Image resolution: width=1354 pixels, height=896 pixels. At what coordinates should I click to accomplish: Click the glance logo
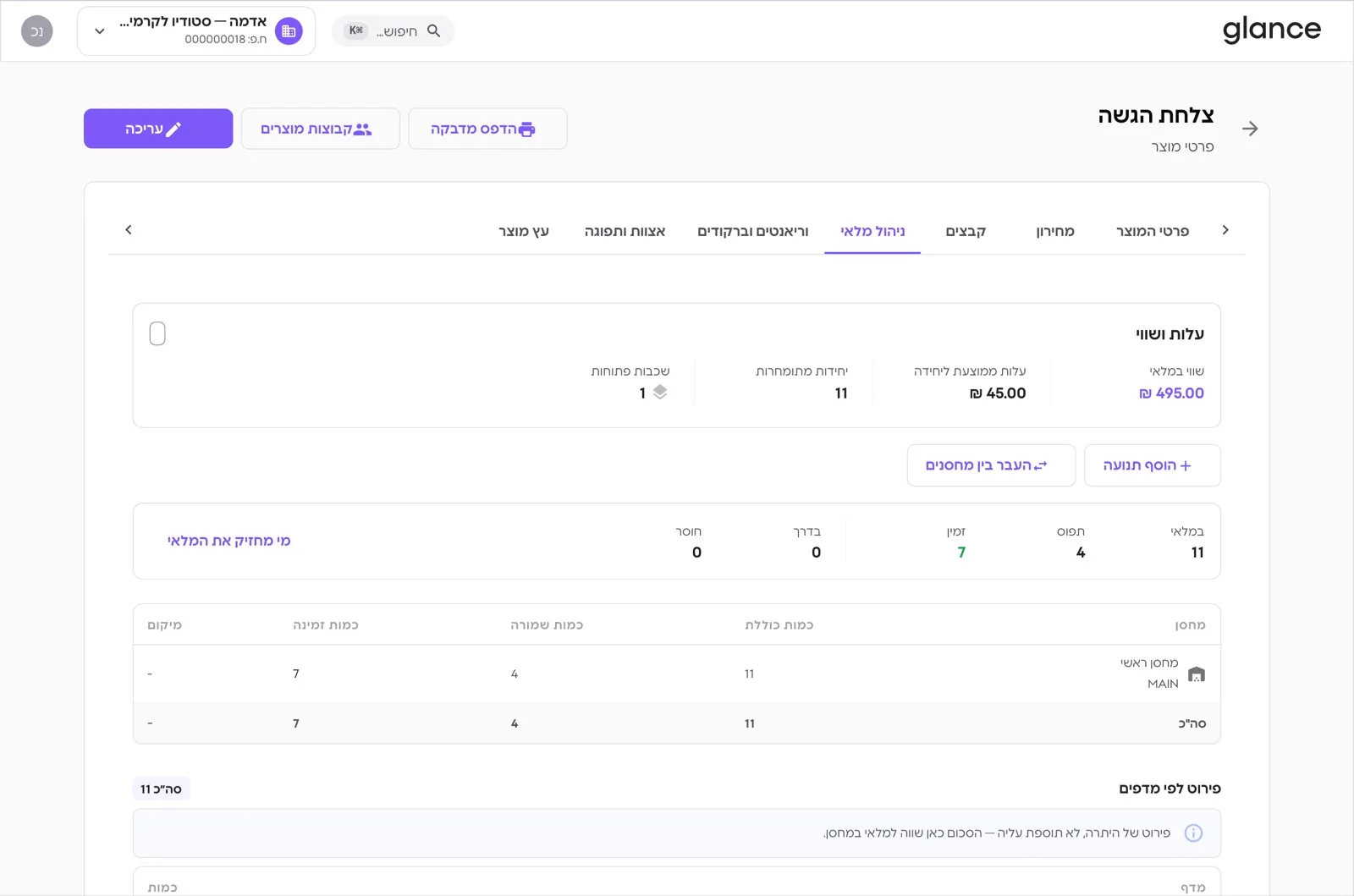[x=1271, y=30]
